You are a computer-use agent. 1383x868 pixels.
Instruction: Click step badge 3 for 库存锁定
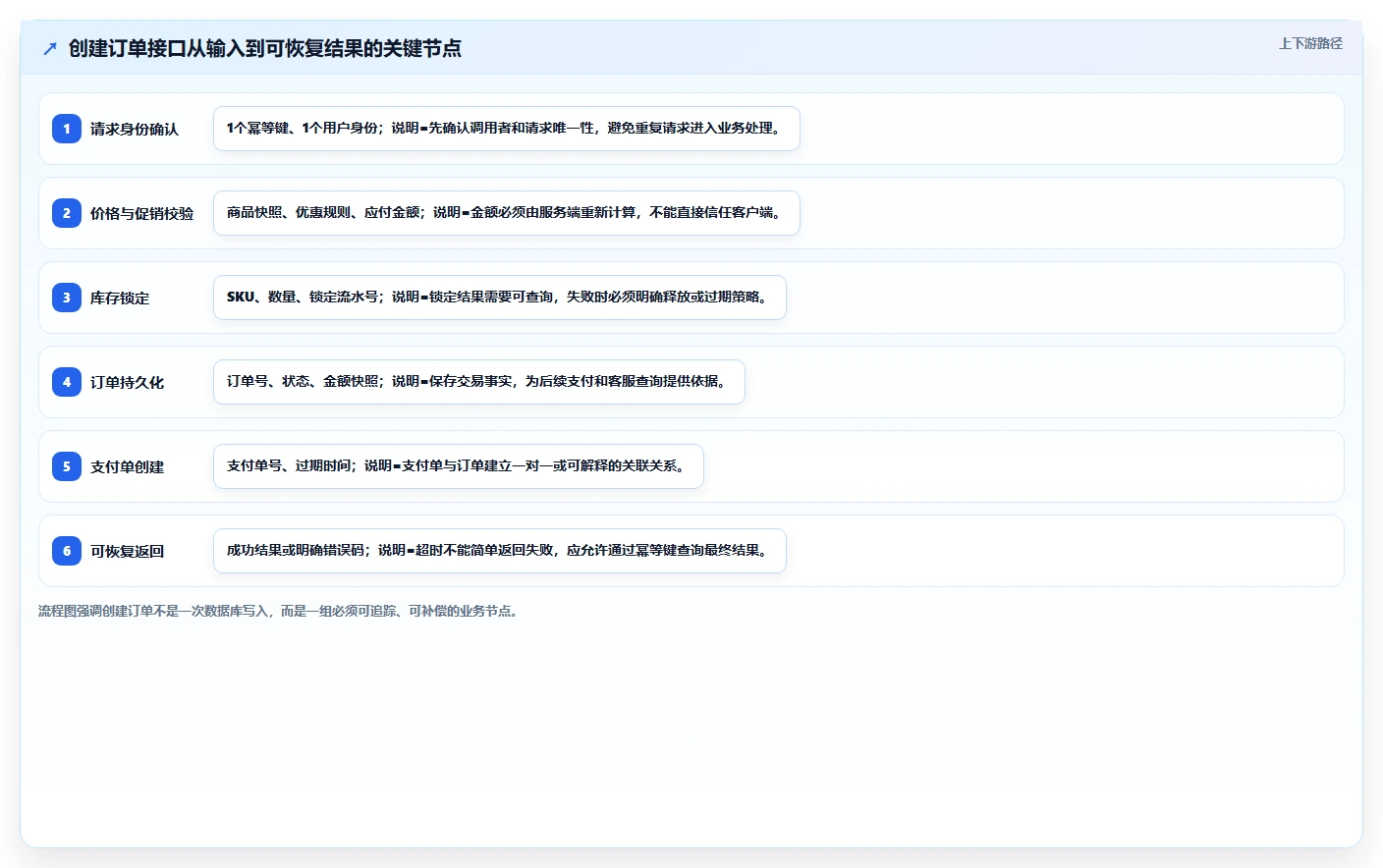tap(67, 298)
